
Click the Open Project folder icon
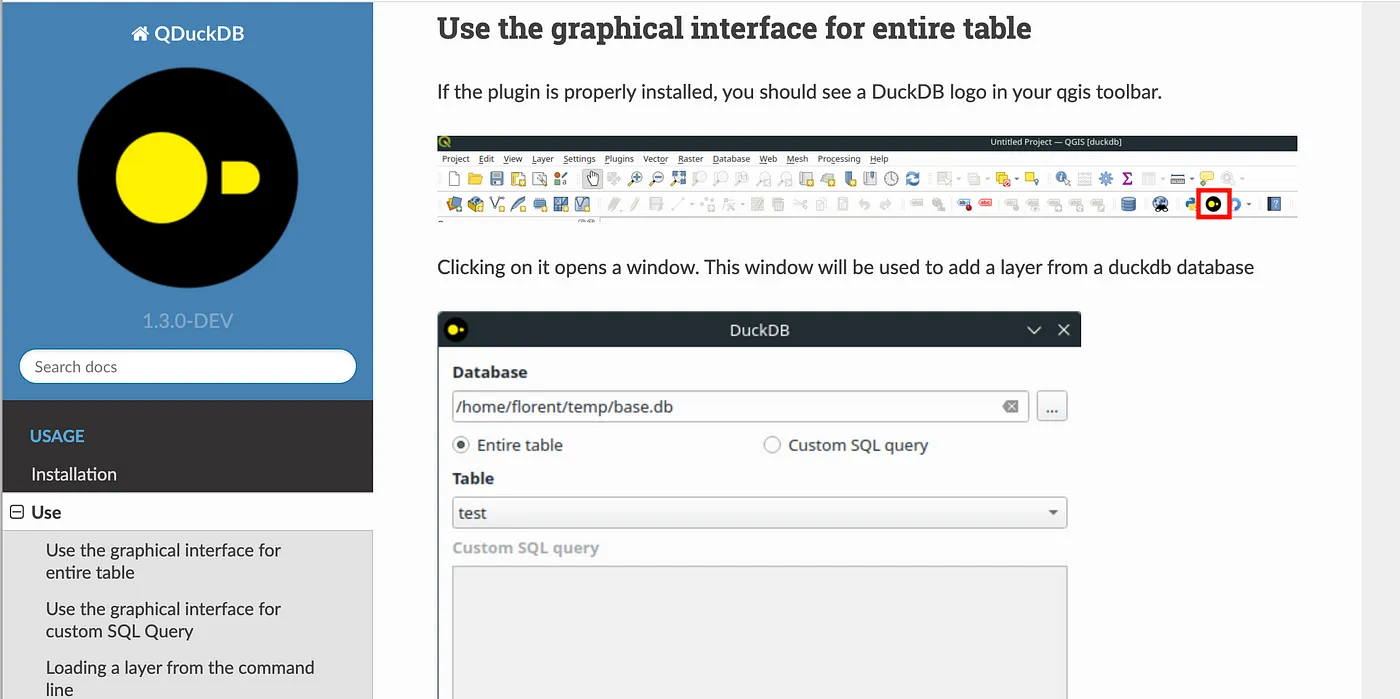pos(476,179)
